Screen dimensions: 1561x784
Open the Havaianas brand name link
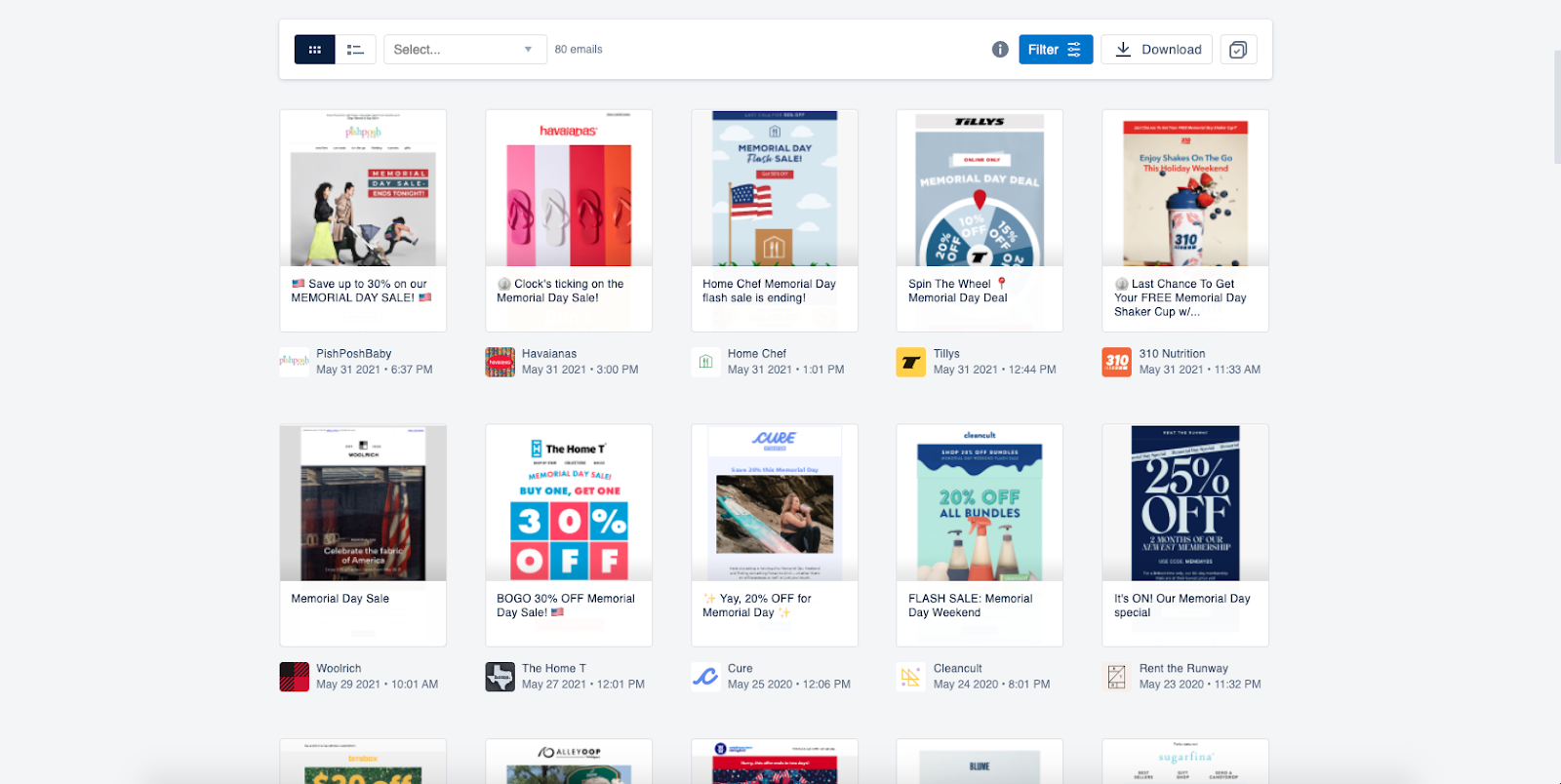[x=549, y=354]
